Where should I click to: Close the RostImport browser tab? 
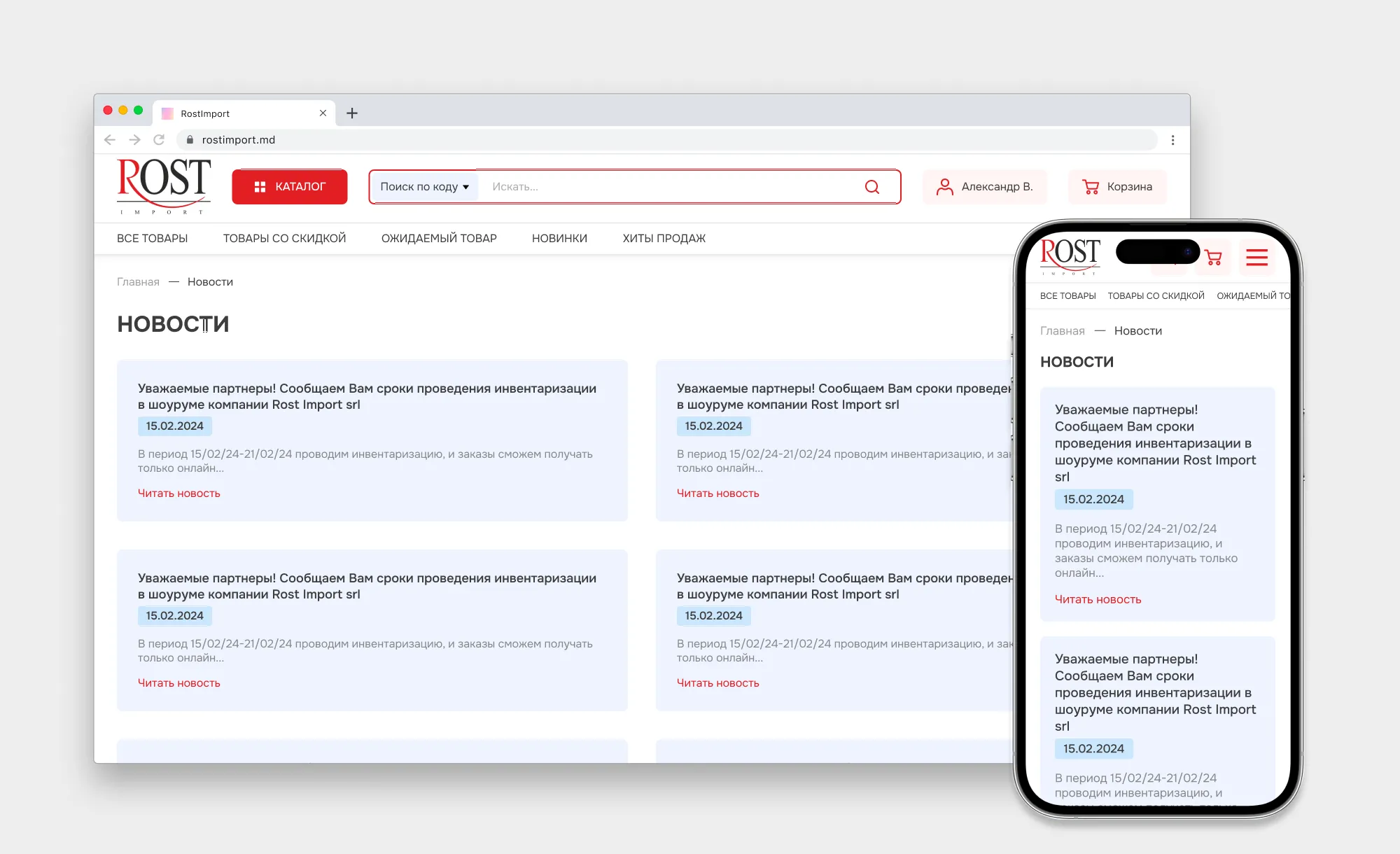(x=323, y=113)
